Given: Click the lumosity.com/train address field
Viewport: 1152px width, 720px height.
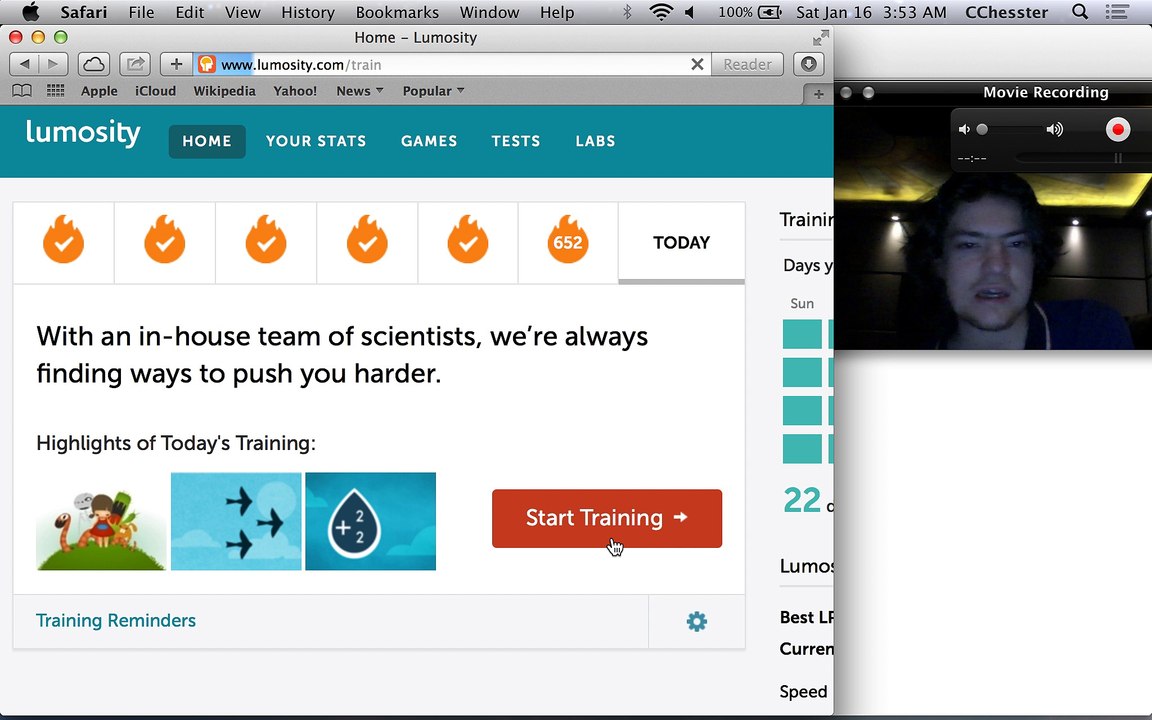Looking at the screenshot, I should click(454, 65).
